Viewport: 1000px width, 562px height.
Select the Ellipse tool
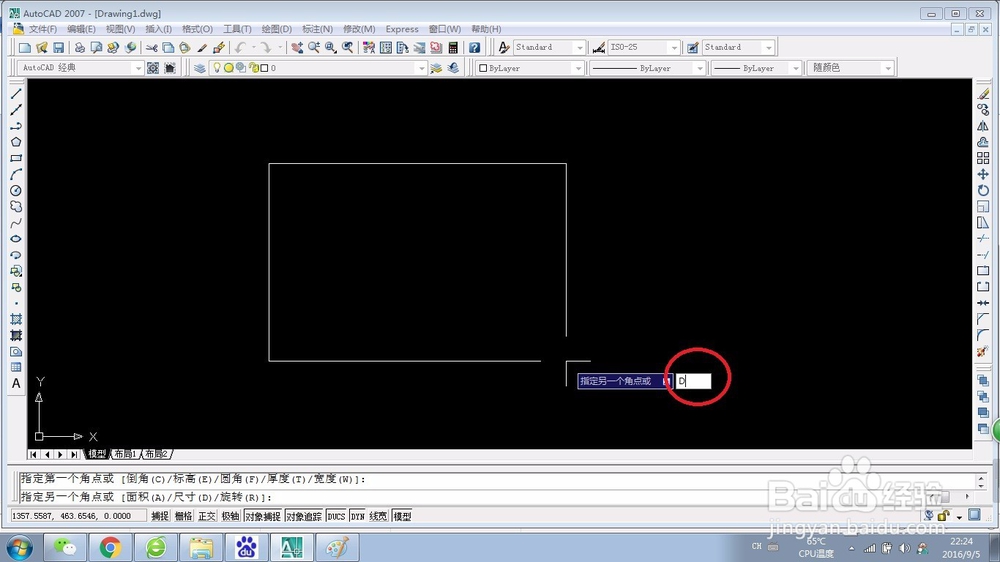pyautogui.click(x=16, y=239)
